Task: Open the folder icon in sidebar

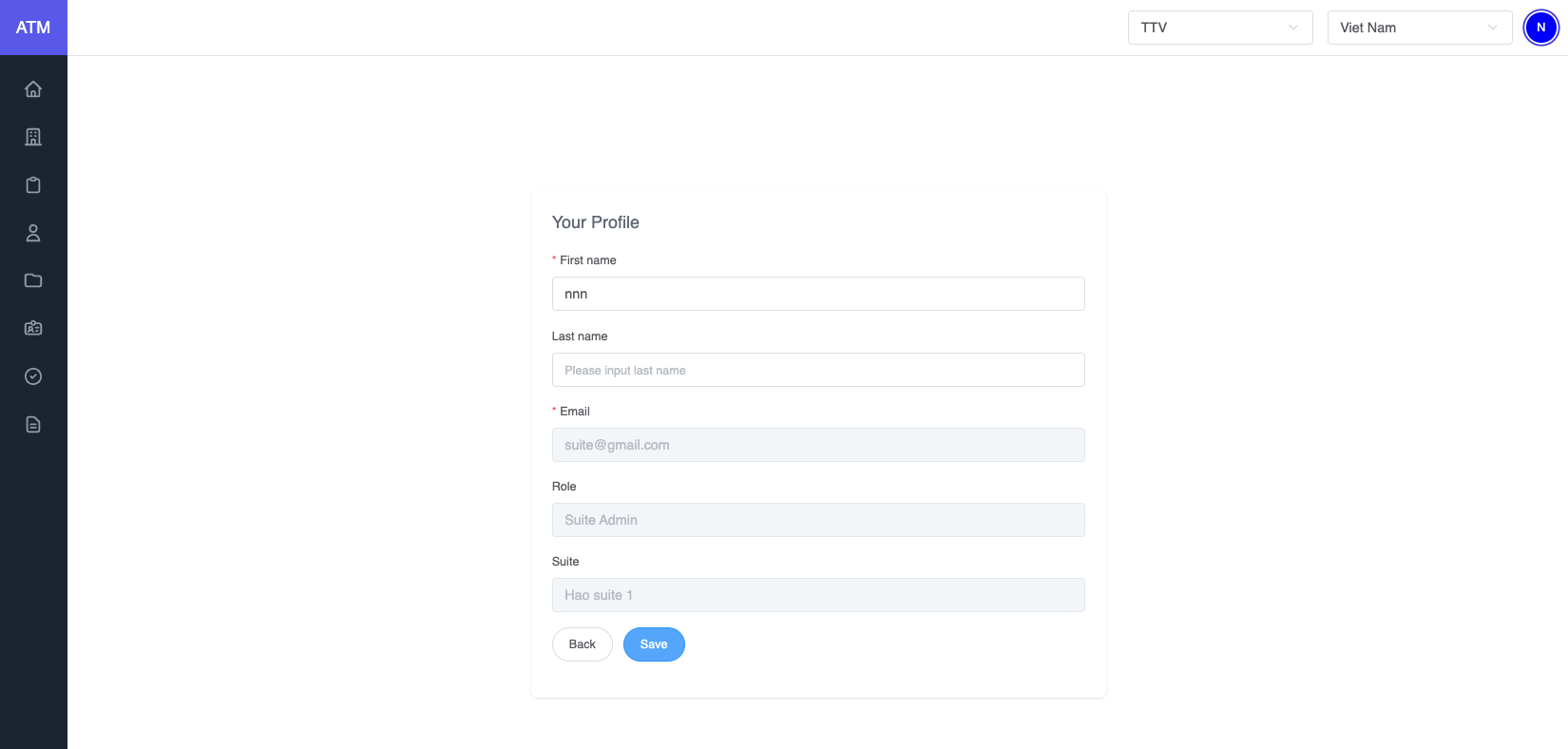Action: (33, 280)
